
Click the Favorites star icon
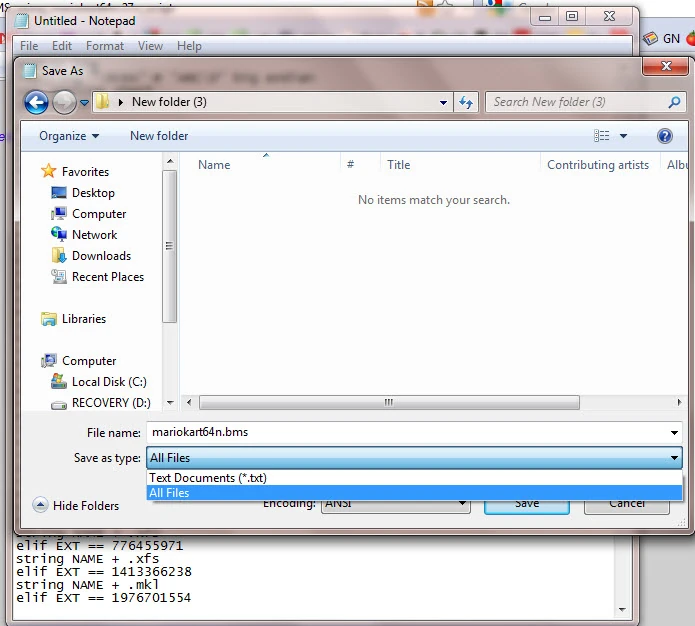click(x=49, y=171)
